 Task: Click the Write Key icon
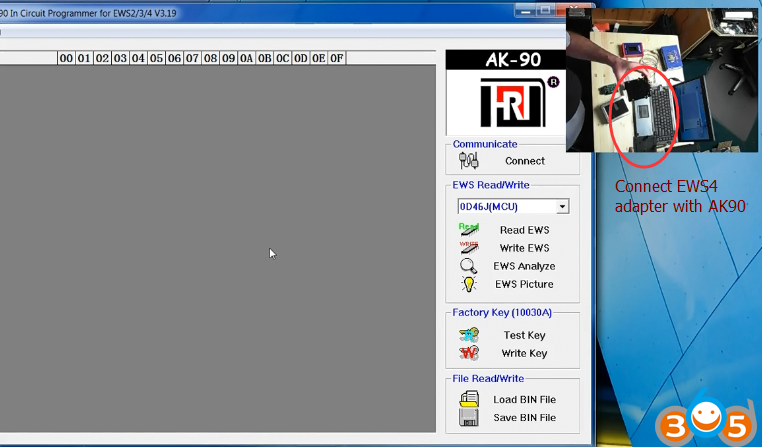click(469, 353)
